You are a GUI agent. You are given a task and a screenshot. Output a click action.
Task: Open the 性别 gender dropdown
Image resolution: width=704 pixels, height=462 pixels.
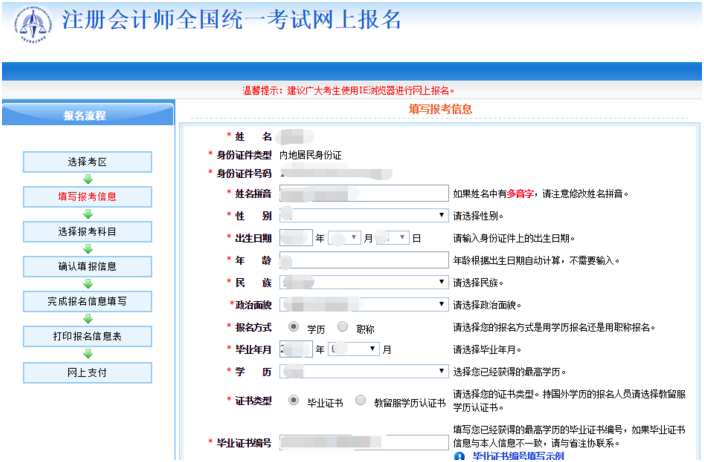click(x=364, y=216)
